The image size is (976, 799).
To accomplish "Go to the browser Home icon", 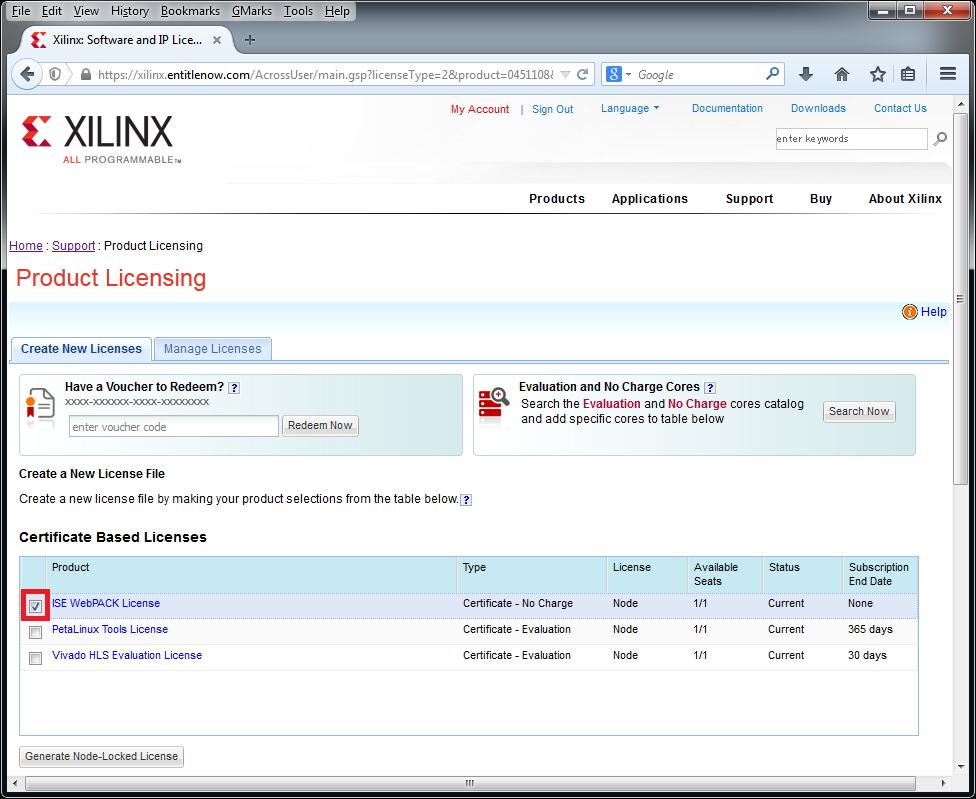I will 842,75.
